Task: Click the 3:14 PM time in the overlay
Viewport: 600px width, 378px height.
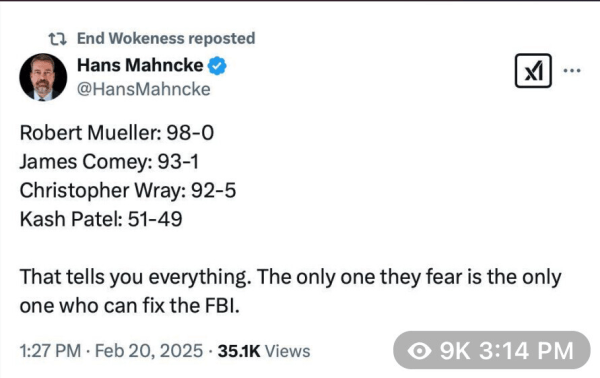Action: pyautogui.click(x=527, y=350)
